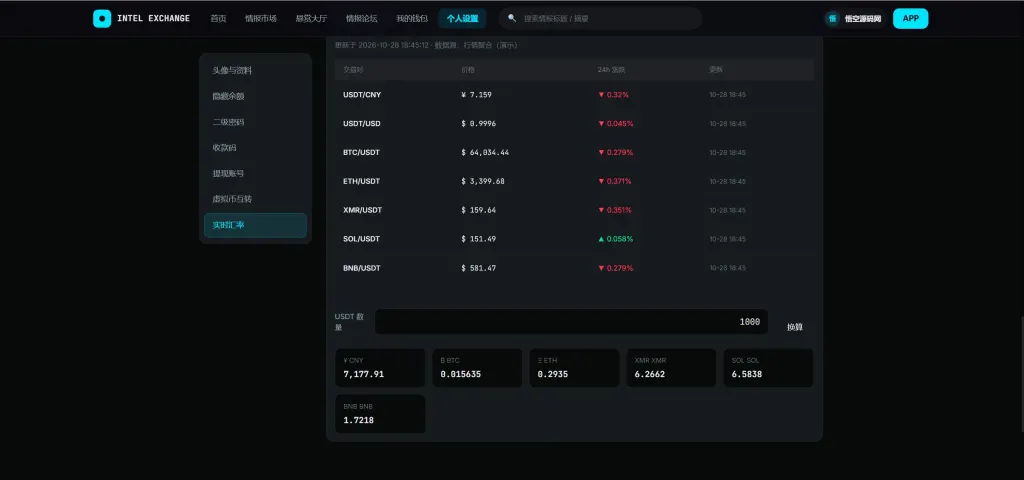Screen dimensions: 1024x480
Task: Open the 首页 nav item
Action: pyautogui.click(x=218, y=18)
